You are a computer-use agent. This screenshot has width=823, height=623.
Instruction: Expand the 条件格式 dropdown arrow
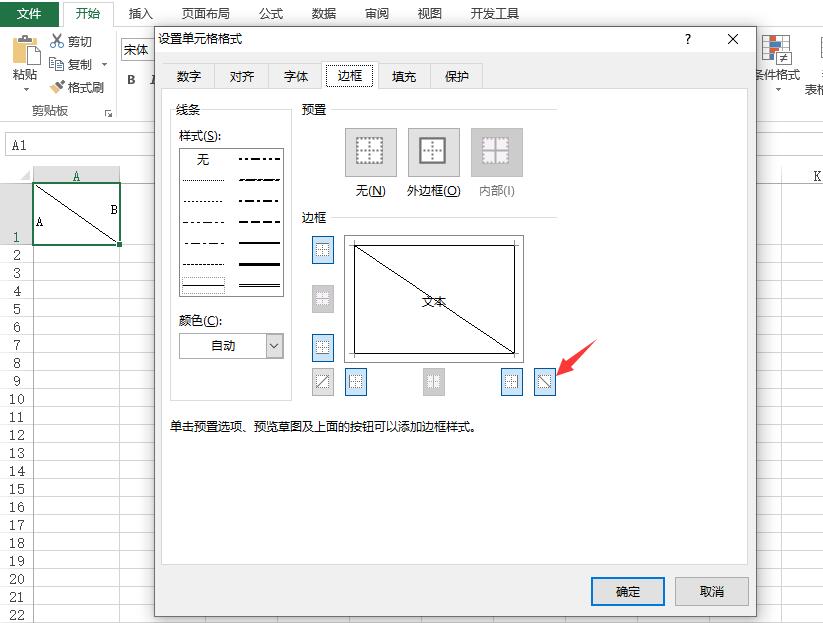point(778,89)
